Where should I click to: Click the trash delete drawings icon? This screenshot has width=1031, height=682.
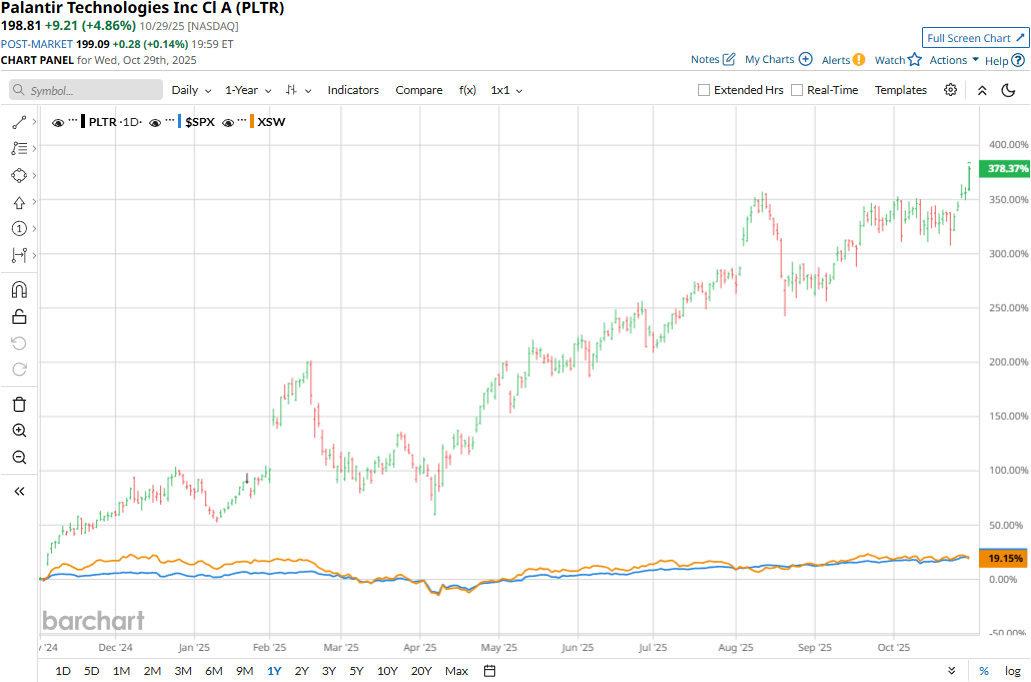pos(19,404)
